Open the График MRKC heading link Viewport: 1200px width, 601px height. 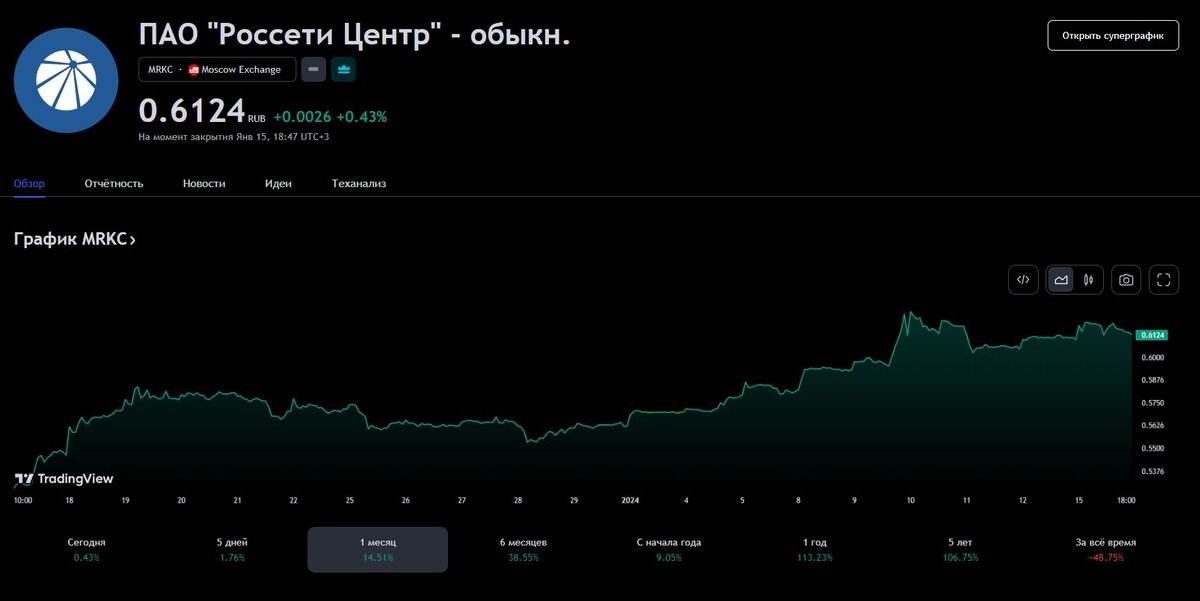click(75, 239)
